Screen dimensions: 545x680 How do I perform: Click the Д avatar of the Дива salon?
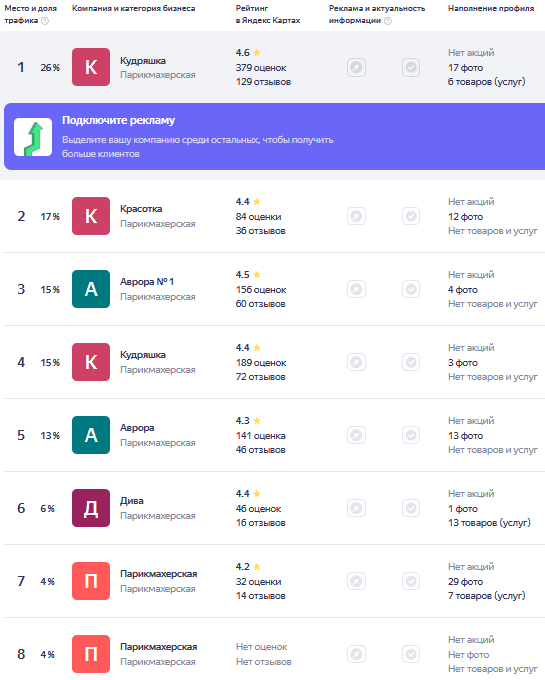pos(91,508)
